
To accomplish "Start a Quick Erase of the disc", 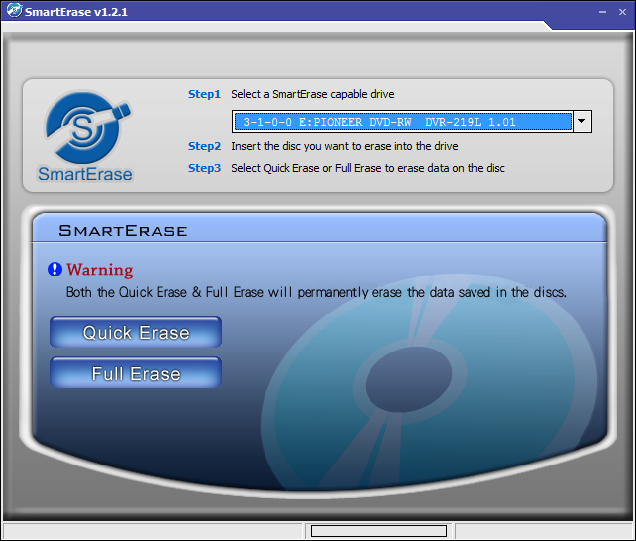I will [x=136, y=332].
